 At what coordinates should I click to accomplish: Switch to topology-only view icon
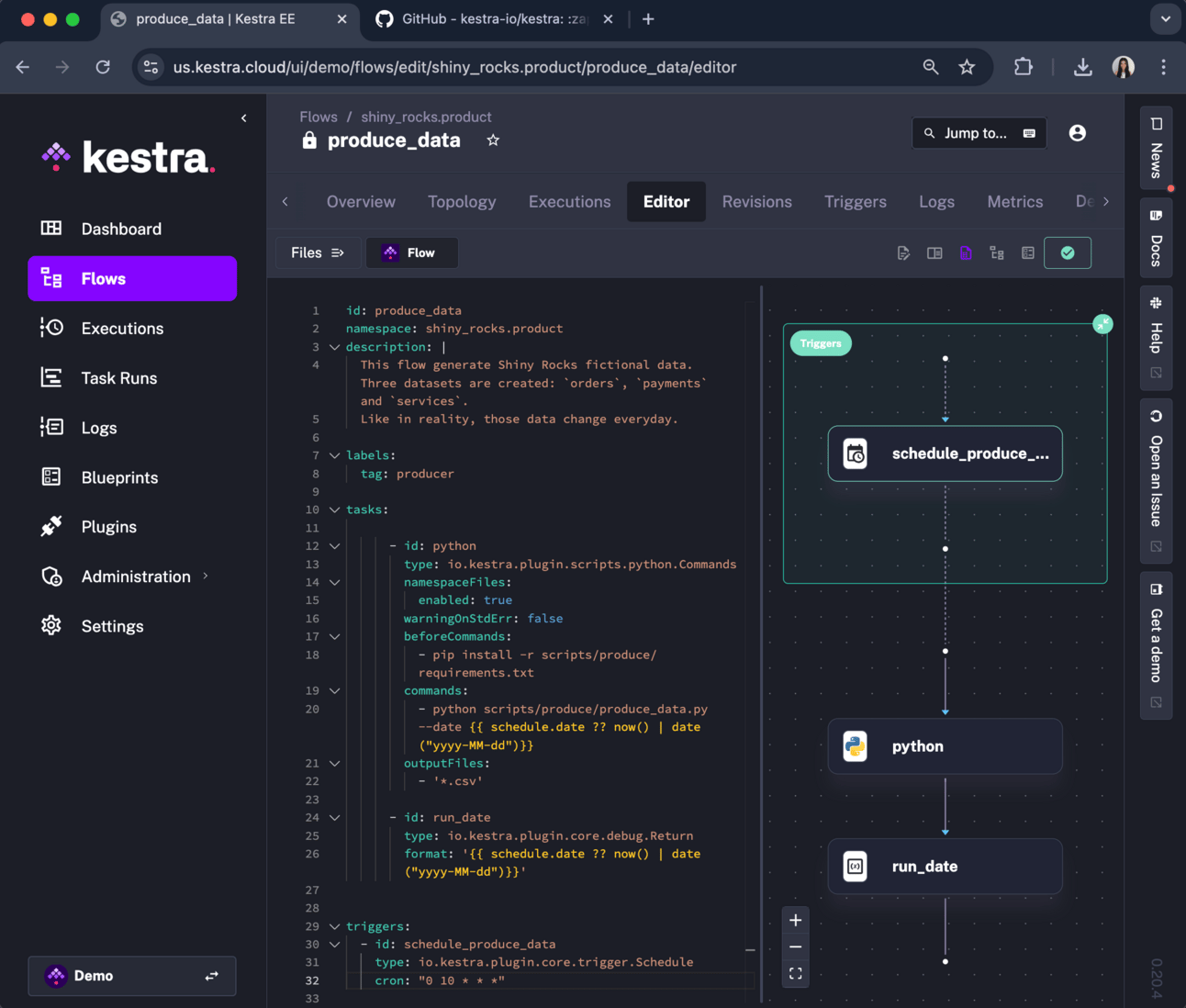(997, 252)
